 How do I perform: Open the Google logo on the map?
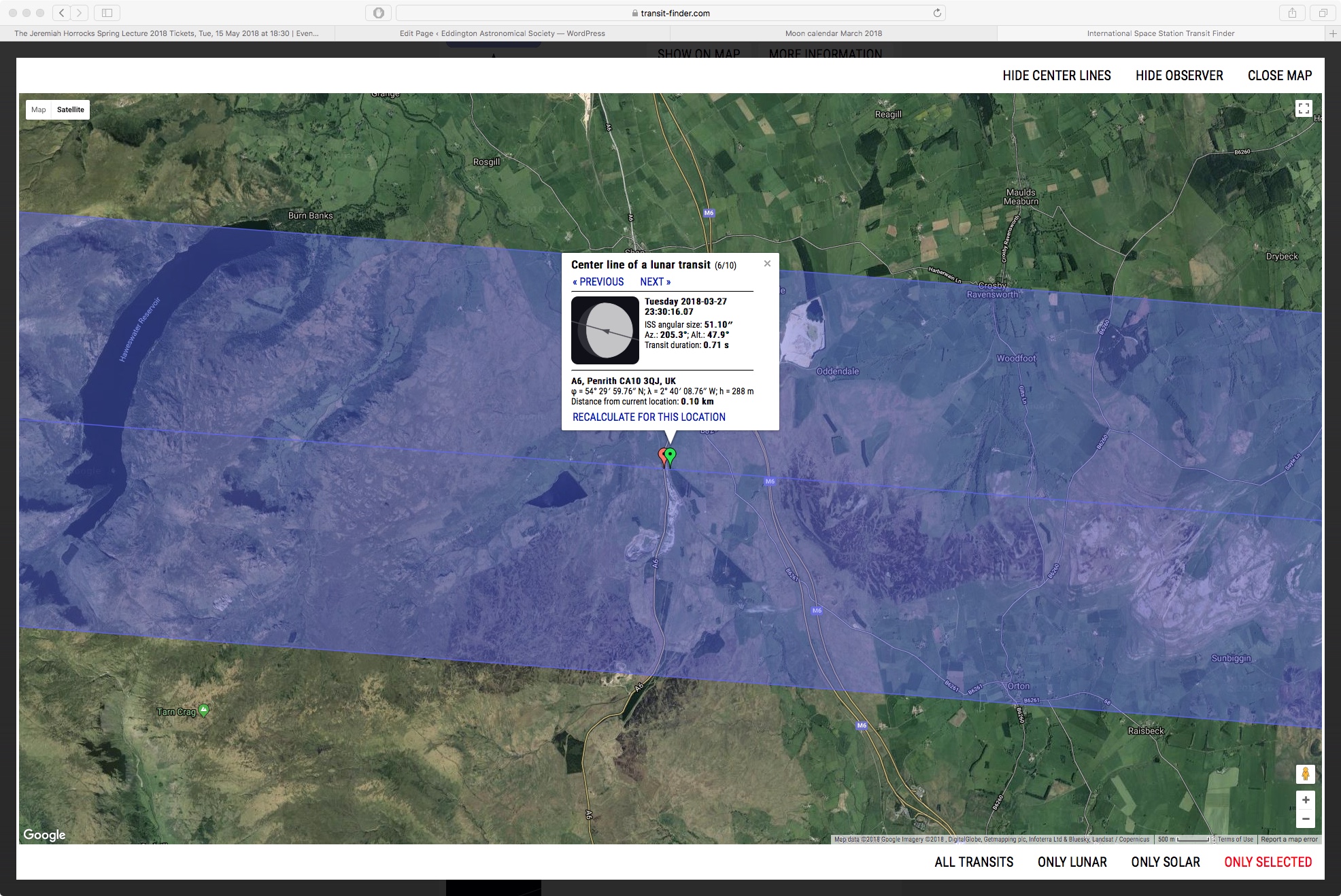(44, 835)
